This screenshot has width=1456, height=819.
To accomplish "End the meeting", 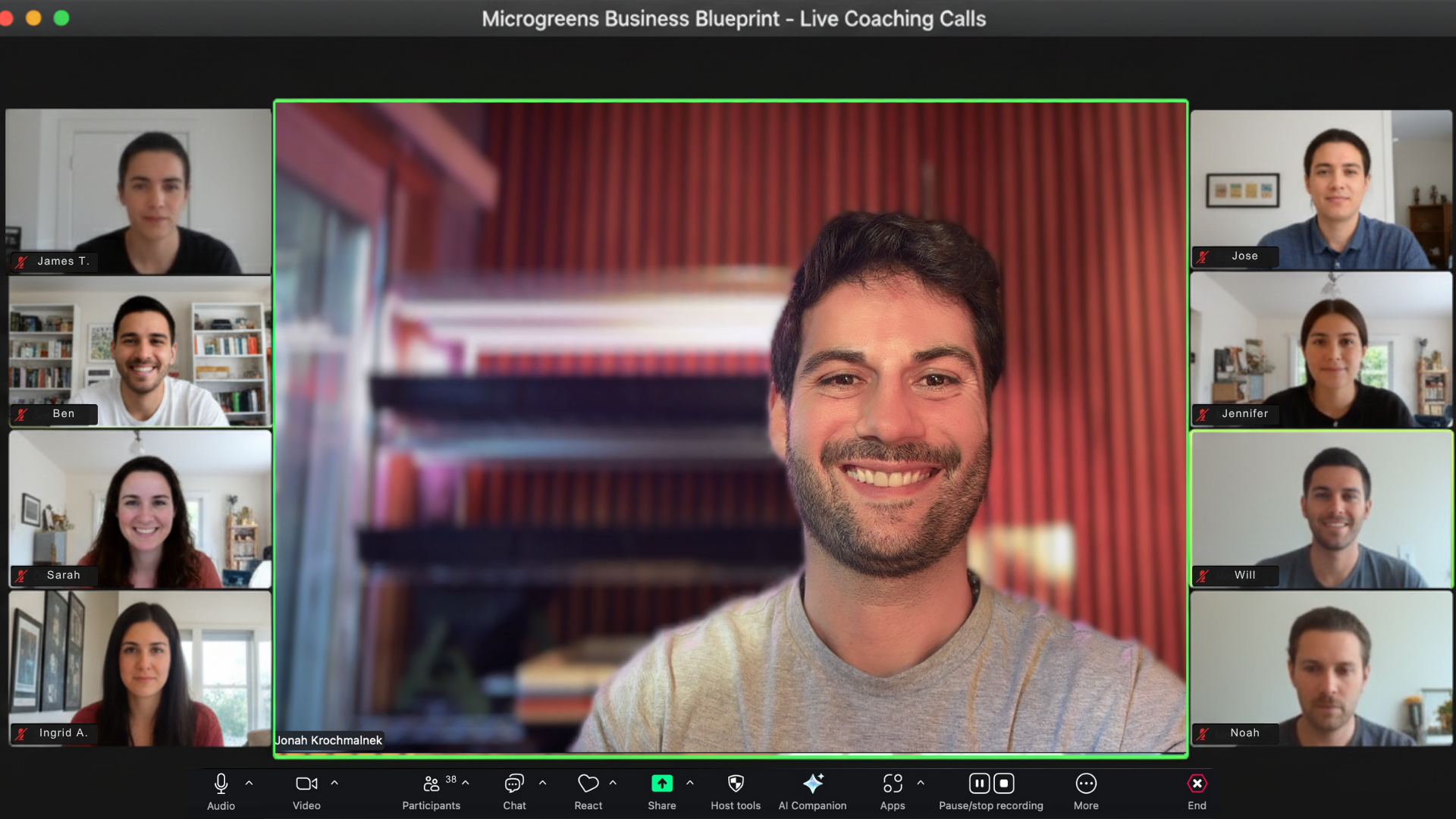I will click(x=1197, y=783).
